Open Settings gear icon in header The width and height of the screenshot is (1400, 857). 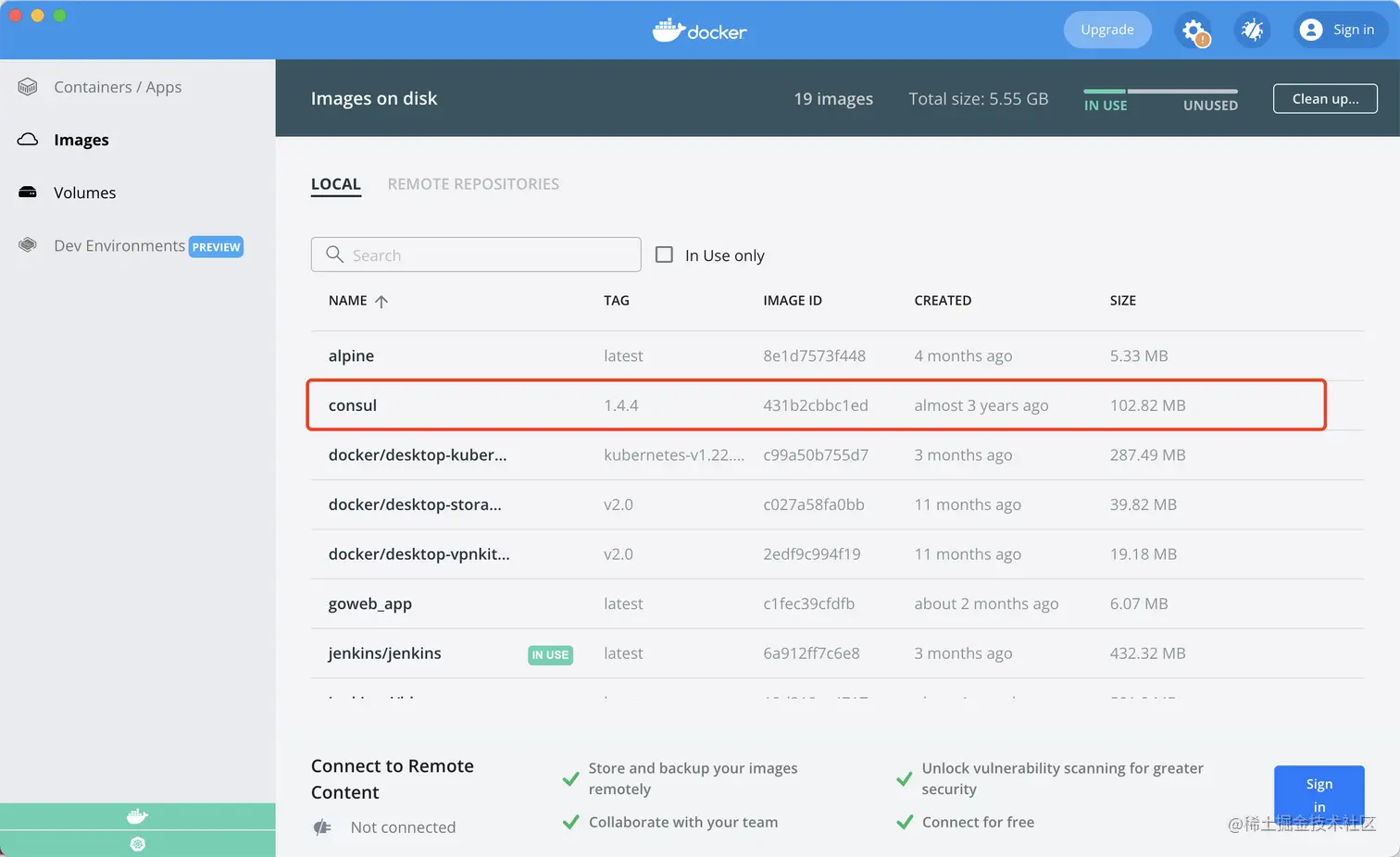(1193, 30)
